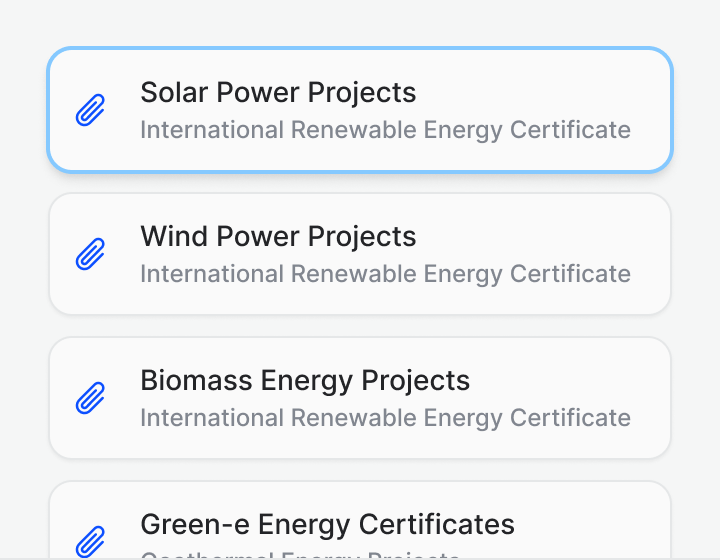Click the cut-off subtitle under Green-e Energy Certificates

(300, 553)
